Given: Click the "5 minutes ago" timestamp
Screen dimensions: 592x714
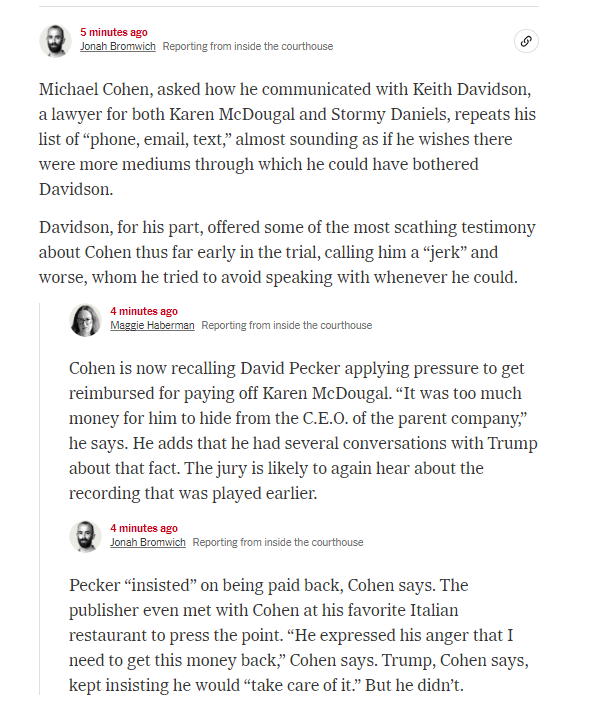Looking at the screenshot, I should point(114,32).
